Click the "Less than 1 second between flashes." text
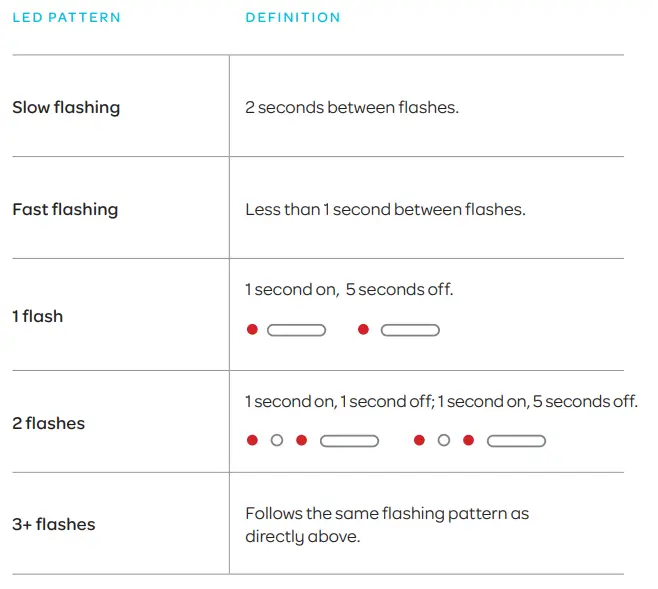This screenshot has width=658, height=589. [385, 209]
